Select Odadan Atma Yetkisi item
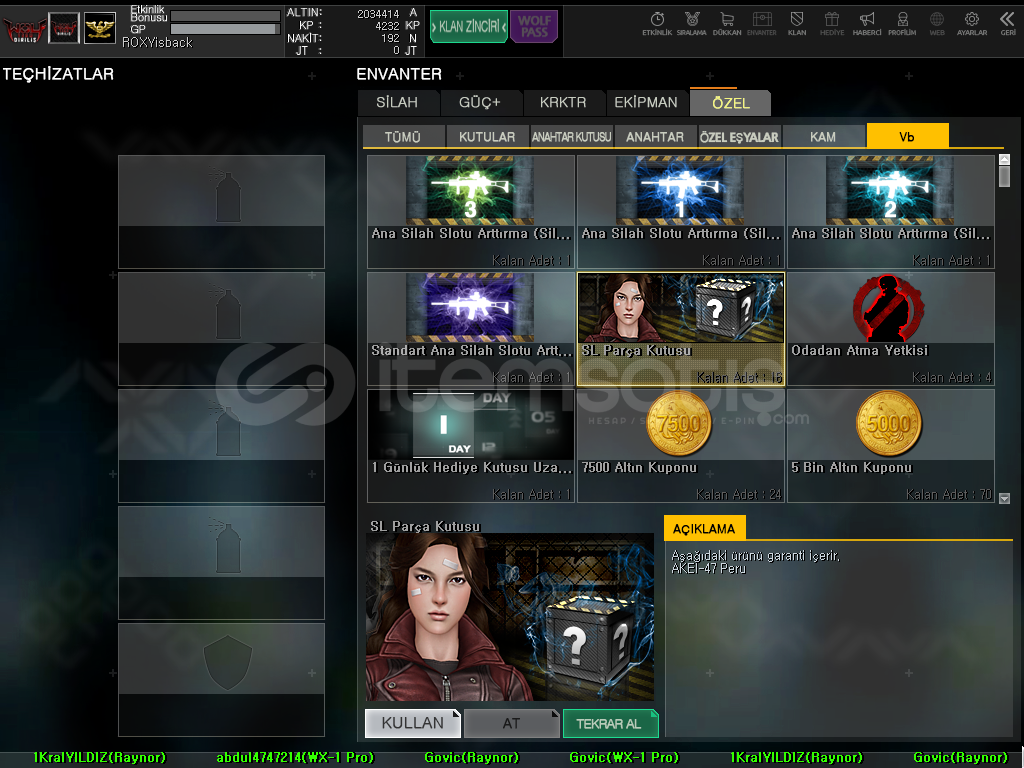This screenshot has height=768, width=1024. [x=891, y=328]
